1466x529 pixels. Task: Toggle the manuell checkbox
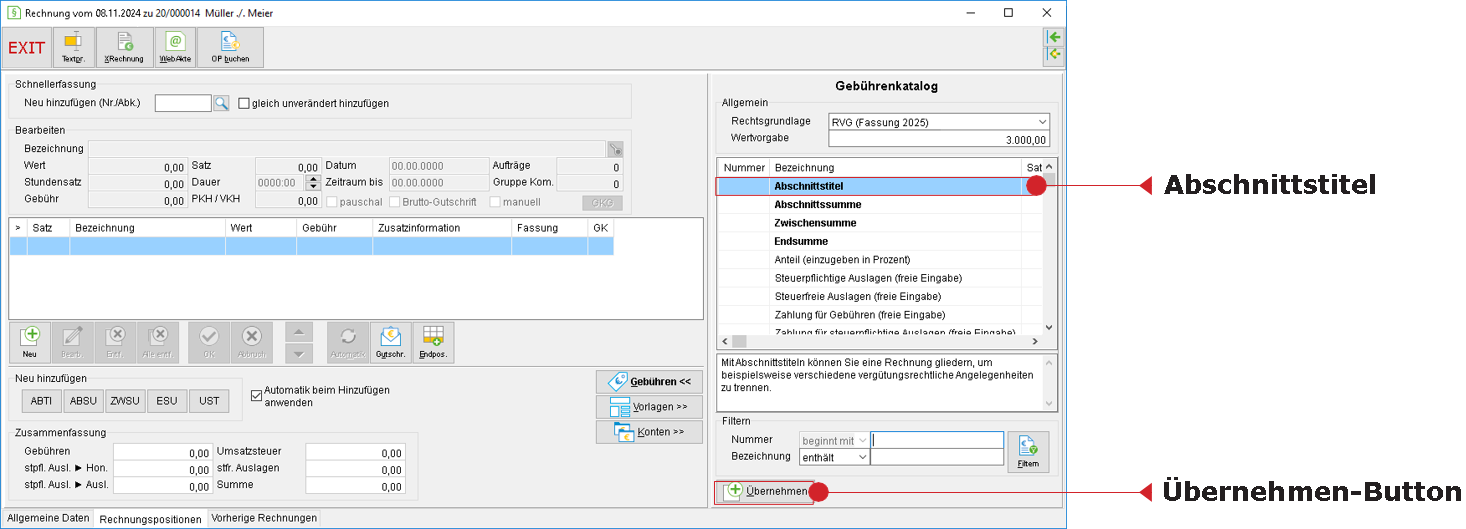click(x=495, y=202)
